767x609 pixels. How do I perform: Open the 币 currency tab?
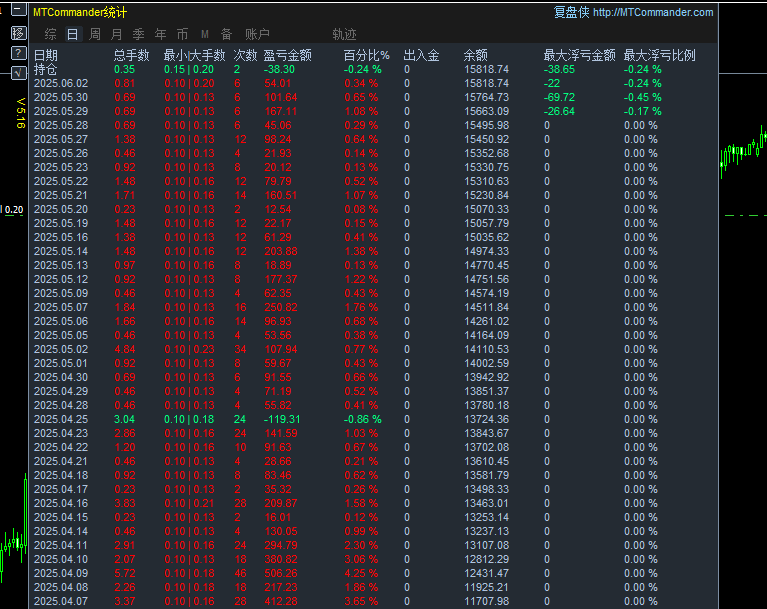pyautogui.click(x=182, y=34)
